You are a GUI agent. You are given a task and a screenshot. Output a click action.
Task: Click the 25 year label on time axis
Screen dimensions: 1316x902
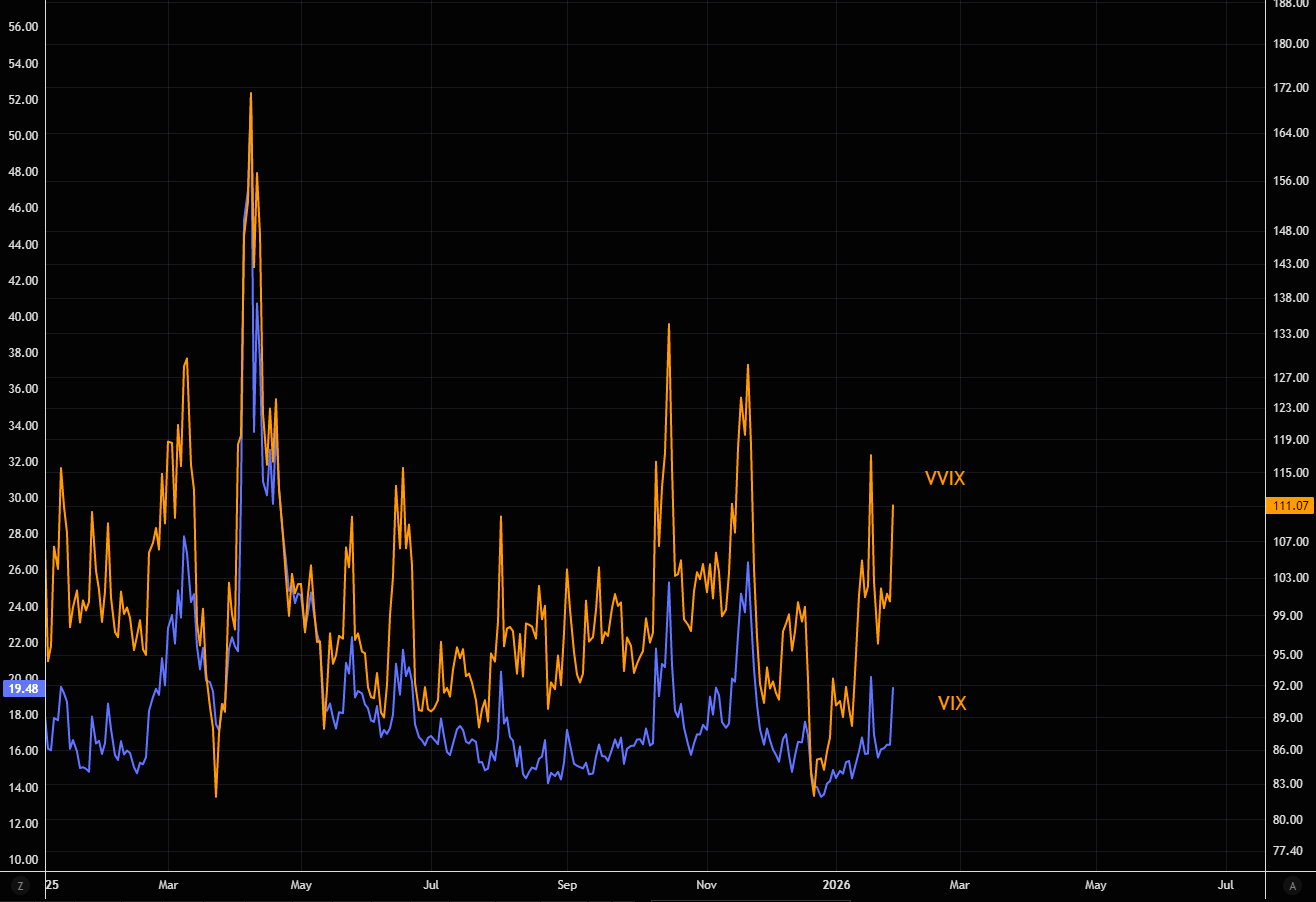pyautogui.click(x=52, y=885)
